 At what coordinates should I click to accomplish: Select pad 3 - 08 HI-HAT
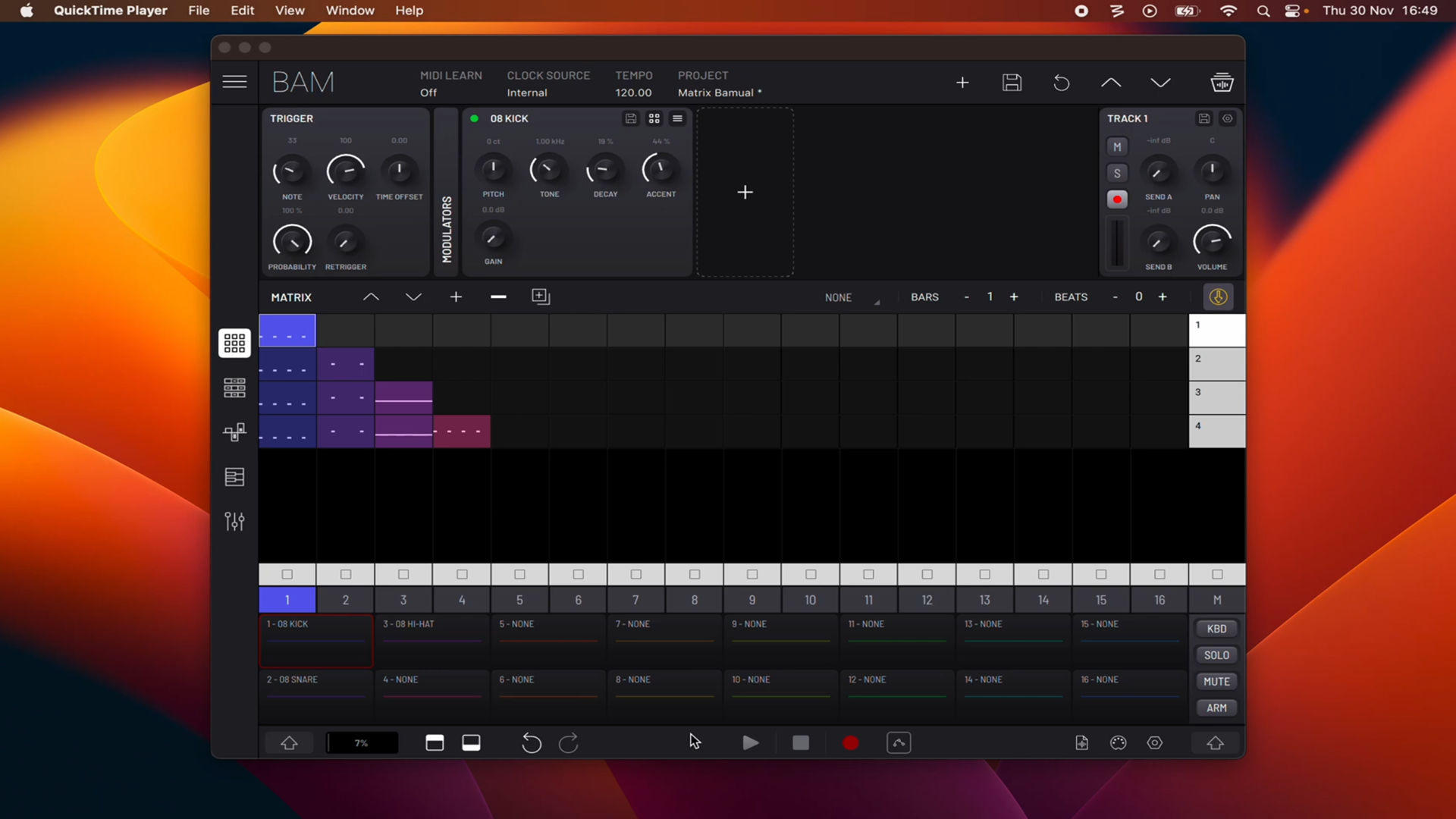click(432, 641)
